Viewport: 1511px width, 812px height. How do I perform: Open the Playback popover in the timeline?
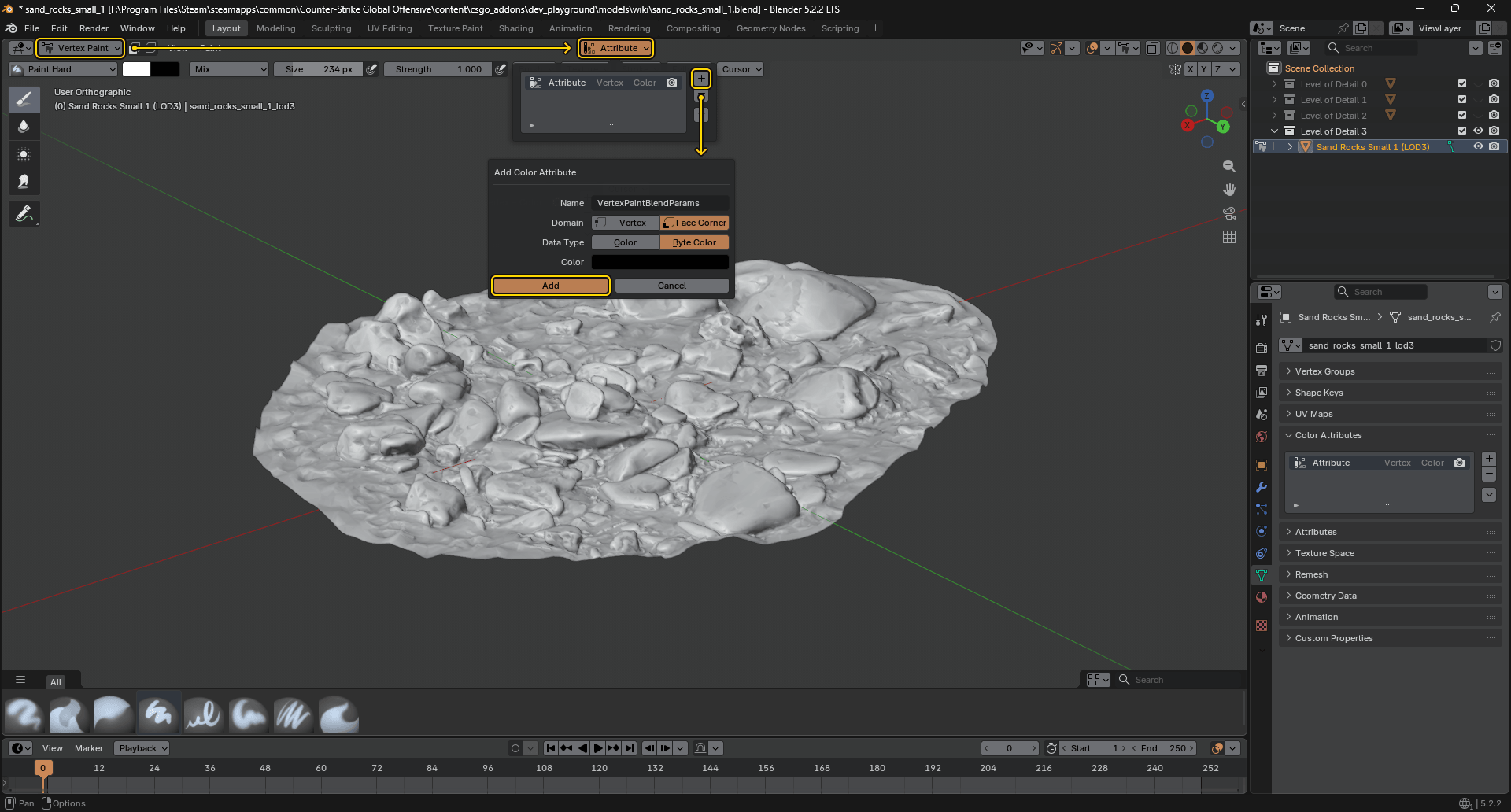tap(142, 748)
